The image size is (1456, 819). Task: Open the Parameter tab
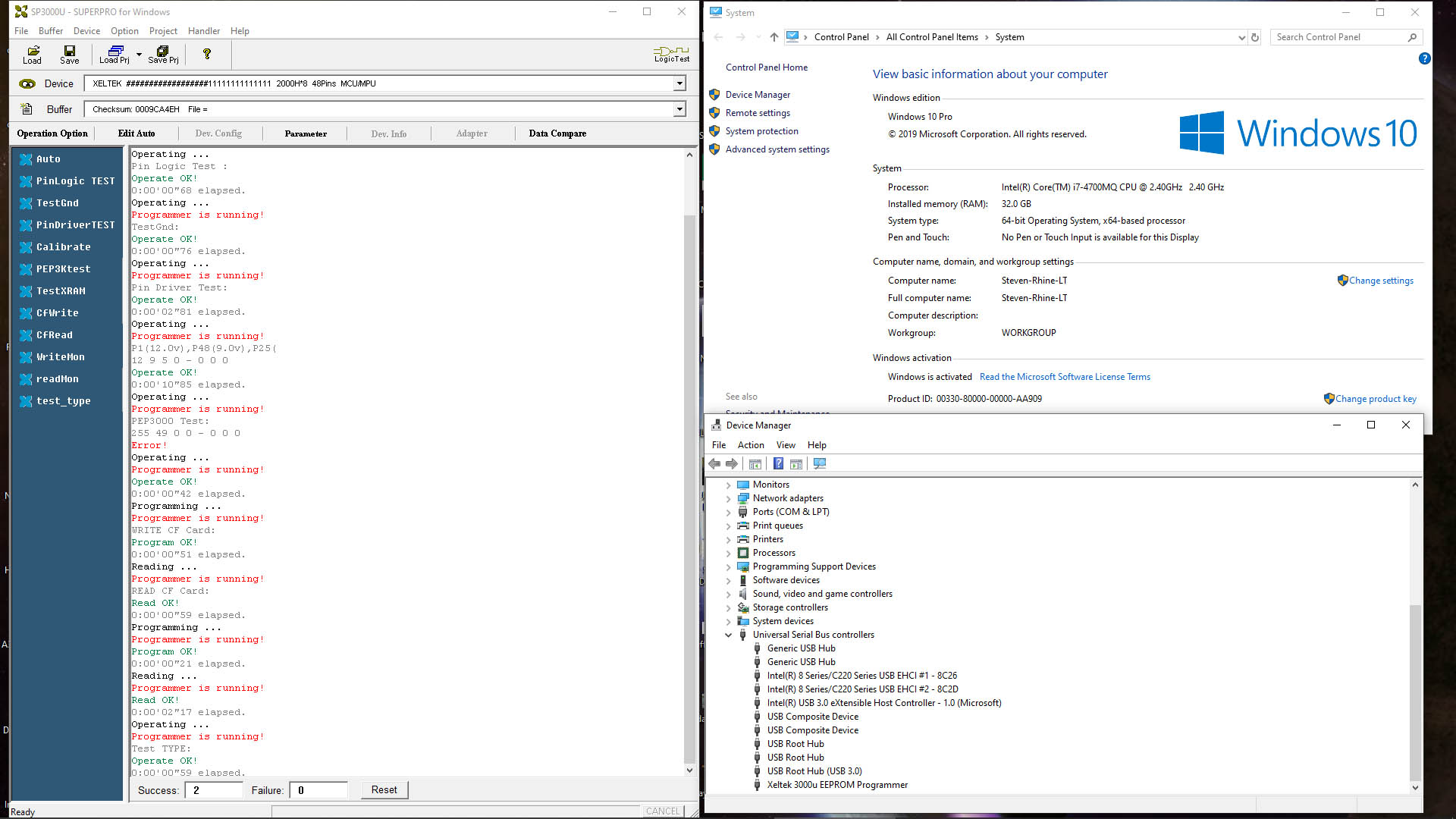306,133
